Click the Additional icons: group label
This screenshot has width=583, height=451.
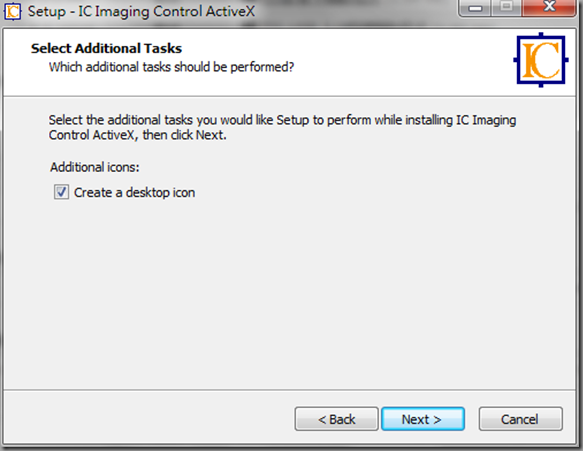tap(95, 167)
